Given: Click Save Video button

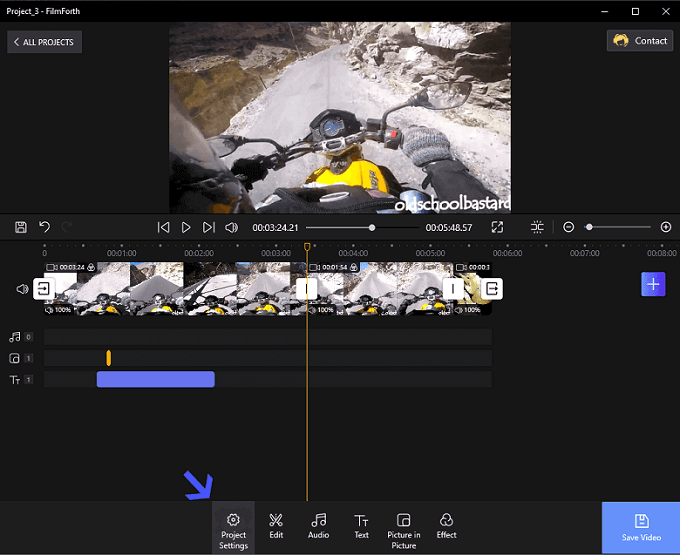Looking at the screenshot, I should (x=641, y=528).
